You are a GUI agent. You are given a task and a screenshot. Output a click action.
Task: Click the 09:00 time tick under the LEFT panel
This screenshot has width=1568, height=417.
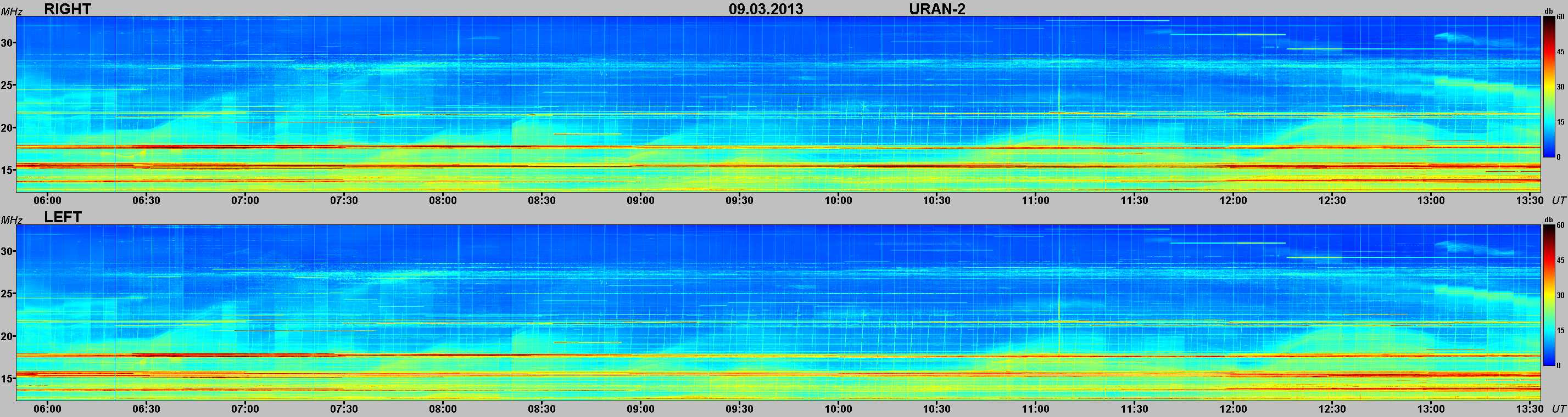coord(640,408)
